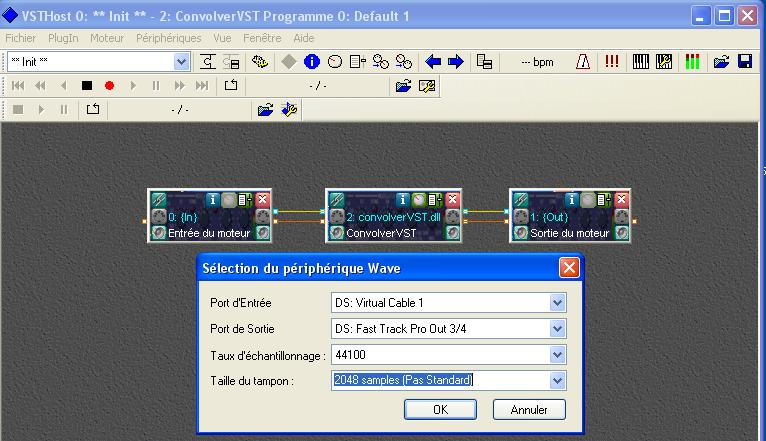
Task: Go to next program with right blue arrow
Action: coord(456,62)
